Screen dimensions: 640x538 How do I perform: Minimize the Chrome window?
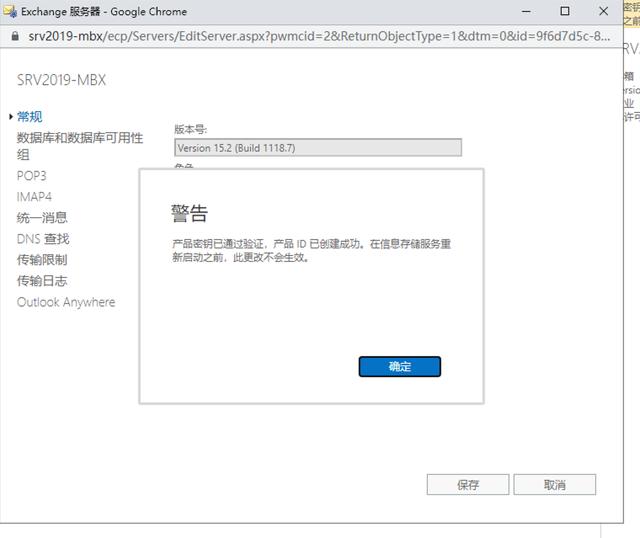click(526, 11)
